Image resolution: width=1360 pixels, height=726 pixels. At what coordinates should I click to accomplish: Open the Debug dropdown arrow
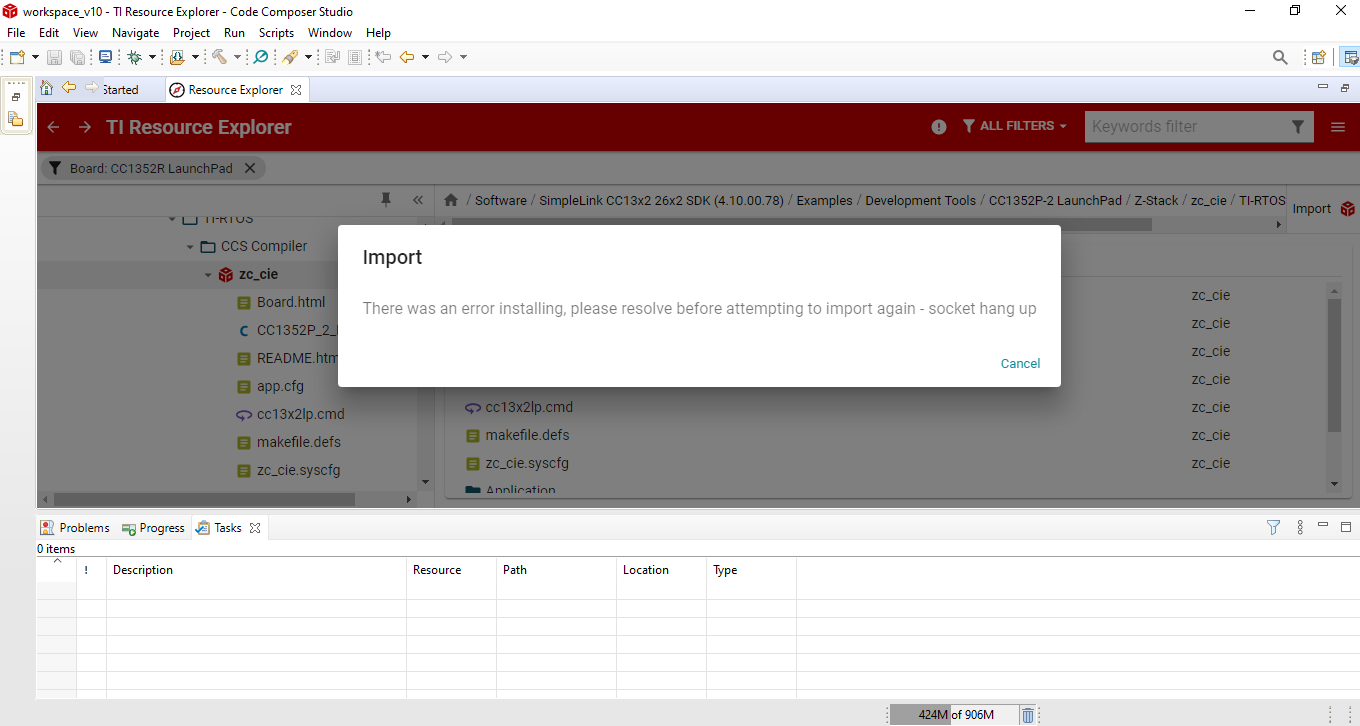click(152, 57)
